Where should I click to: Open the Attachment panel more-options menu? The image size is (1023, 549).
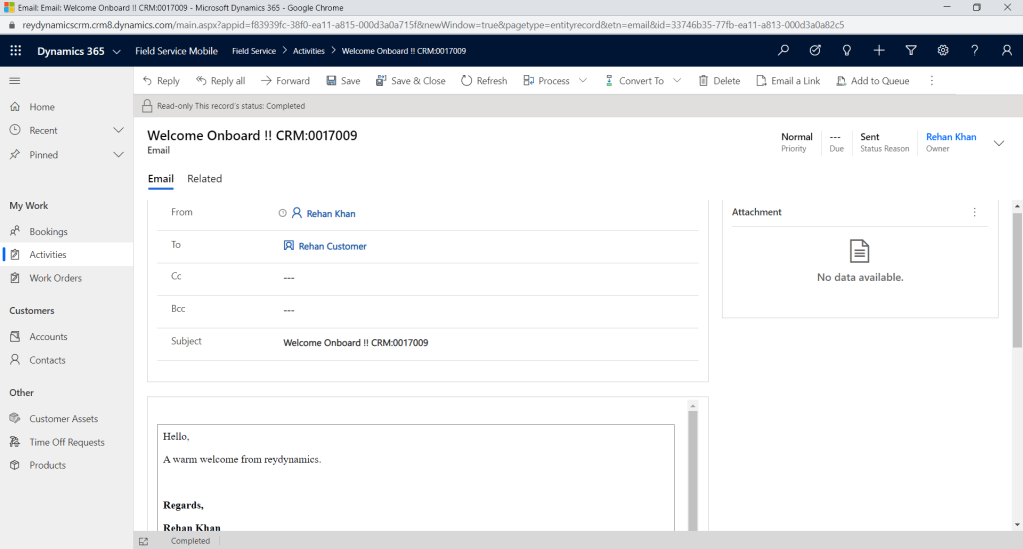[x=975, y=212]
